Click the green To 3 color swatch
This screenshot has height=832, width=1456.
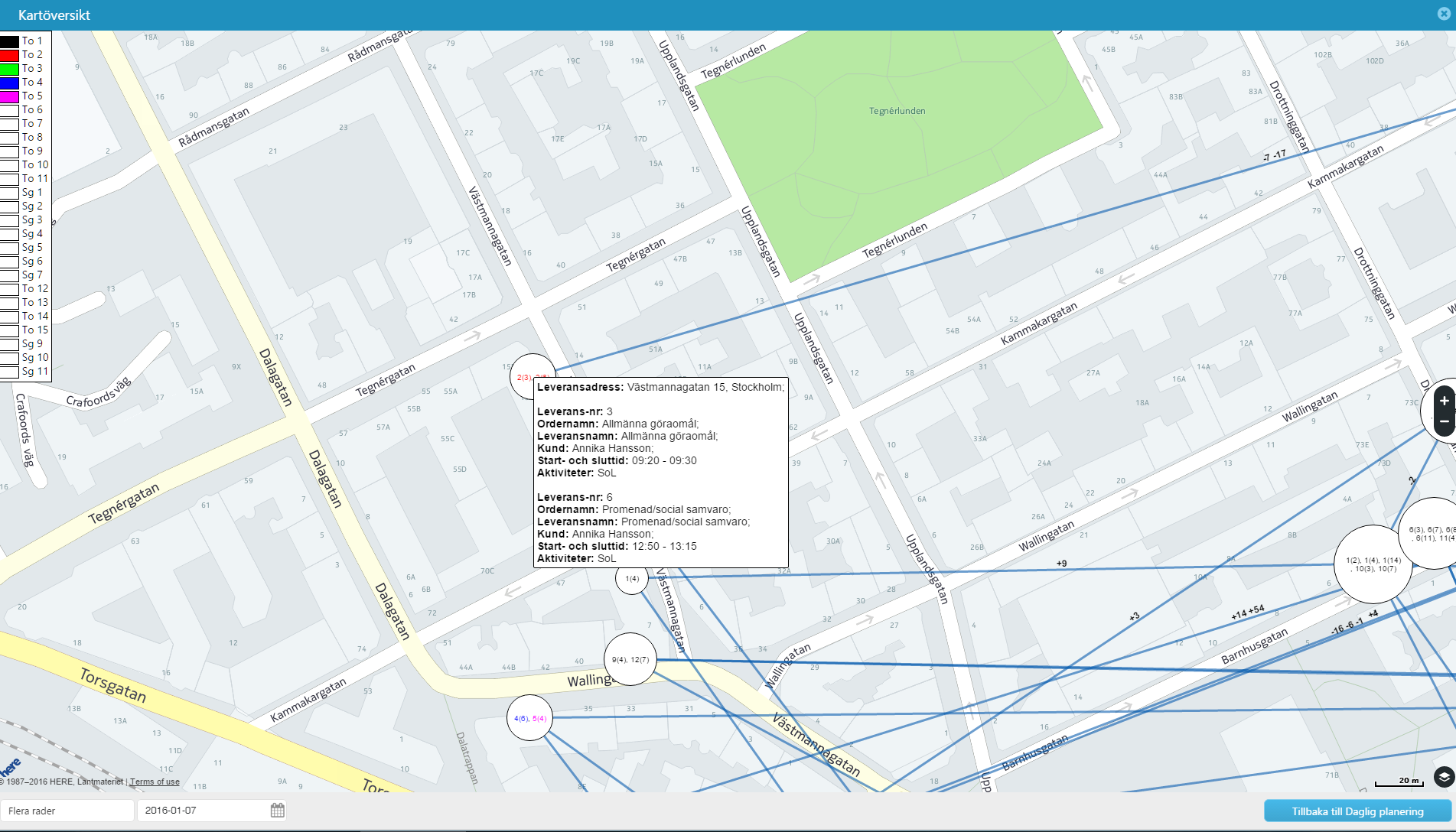point(9,69)
